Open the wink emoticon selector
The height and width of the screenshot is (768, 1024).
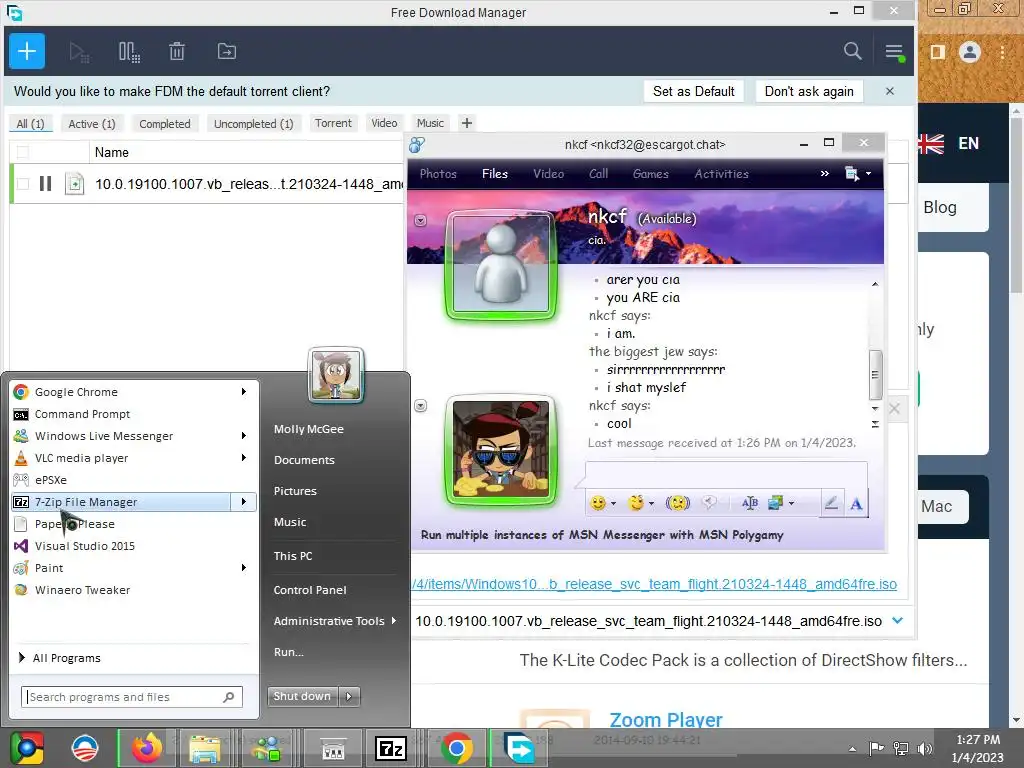(x=640, y=502)
